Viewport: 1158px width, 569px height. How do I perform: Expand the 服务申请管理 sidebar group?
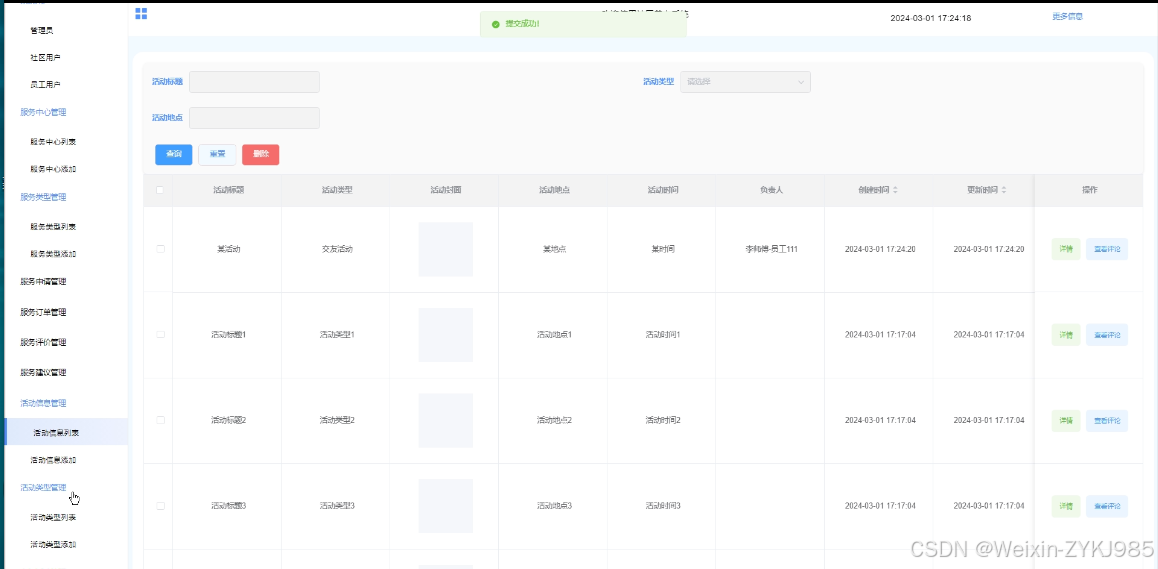click(x=44, y=282)
